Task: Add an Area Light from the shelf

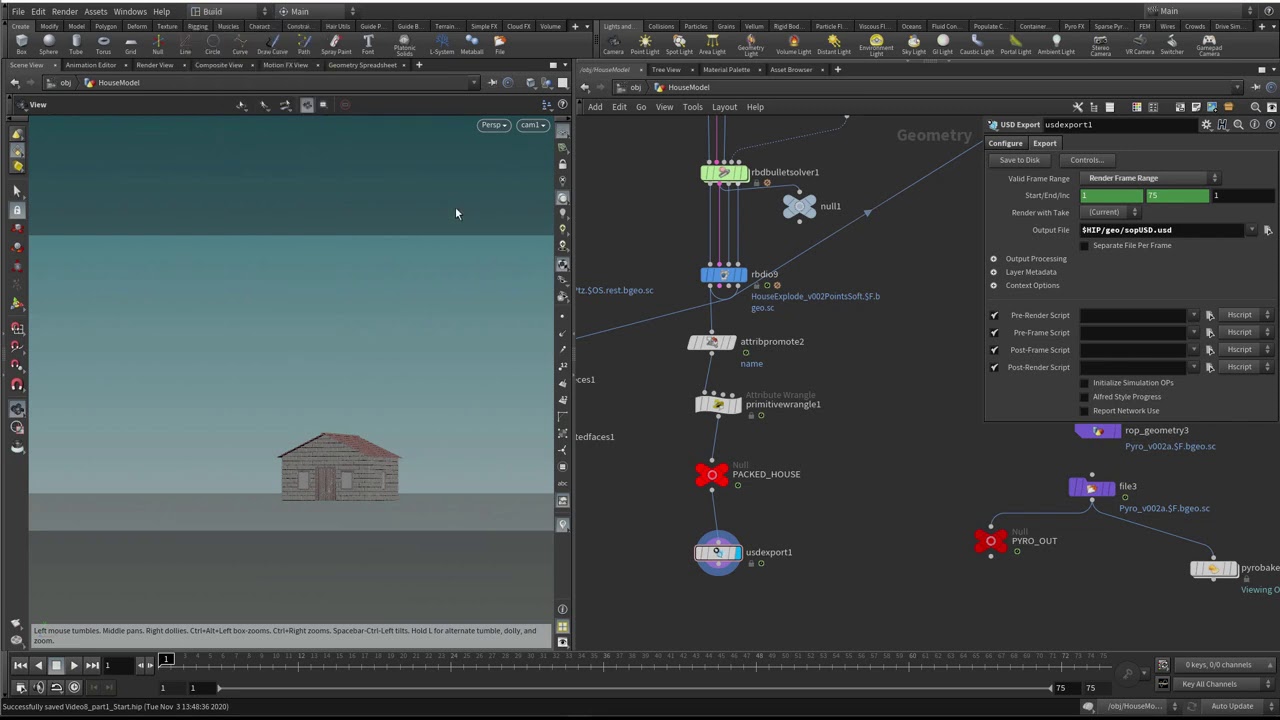Action: tap(712, 45)
